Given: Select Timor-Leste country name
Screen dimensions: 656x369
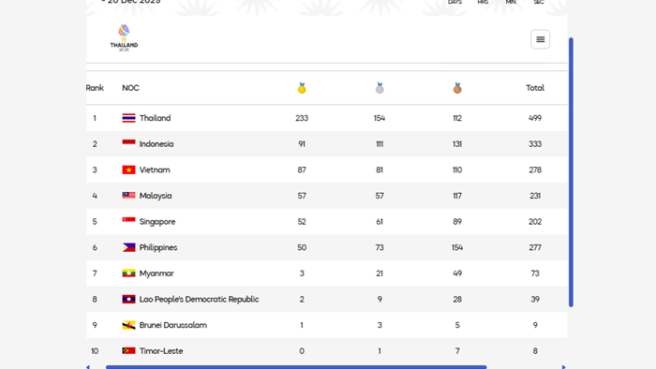Looking at the screenshot, I should click(x=161, y=351).
